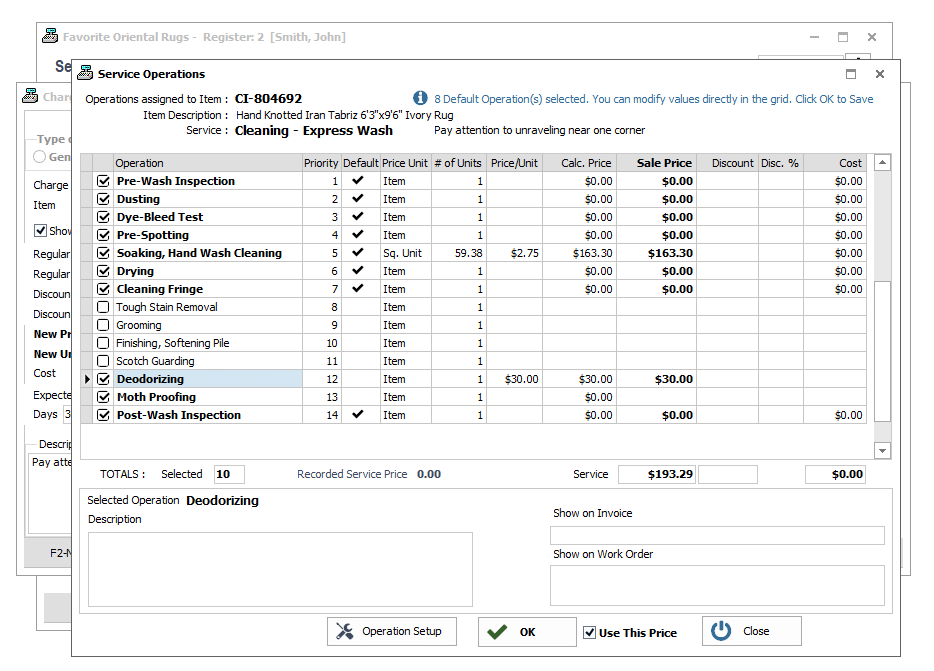This screenshot has width=934, height=671.
Task: Click the Recorded Service Price label
Action: [352, 474]
